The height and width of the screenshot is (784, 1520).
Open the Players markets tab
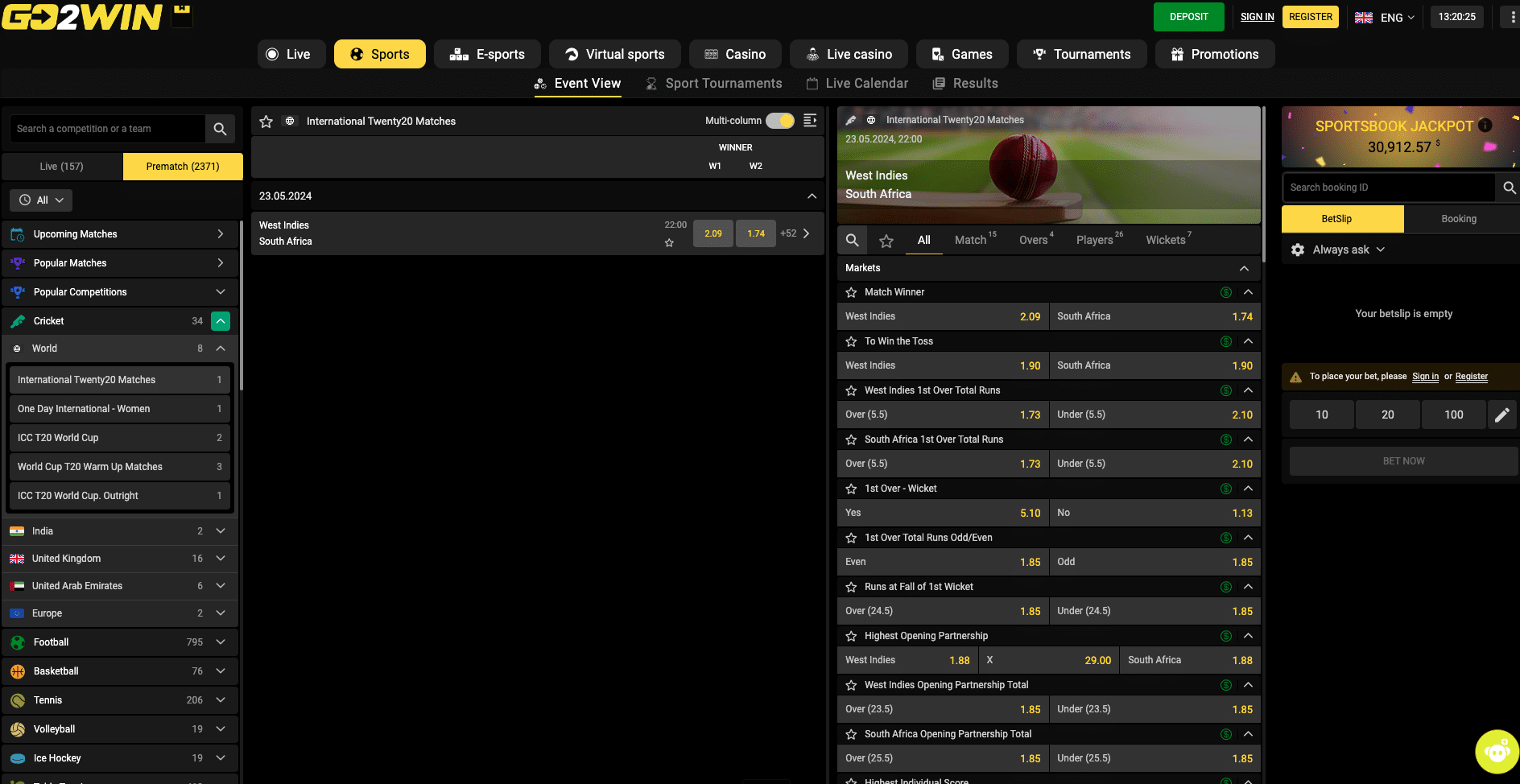click(x=1099, y=240)
